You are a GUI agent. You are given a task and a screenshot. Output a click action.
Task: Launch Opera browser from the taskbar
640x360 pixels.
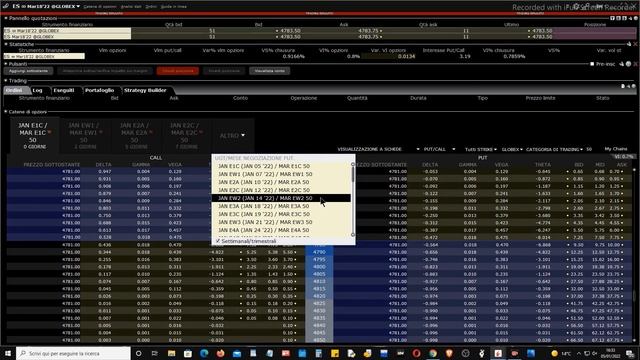pyautogui.click(x=416, y=353)
